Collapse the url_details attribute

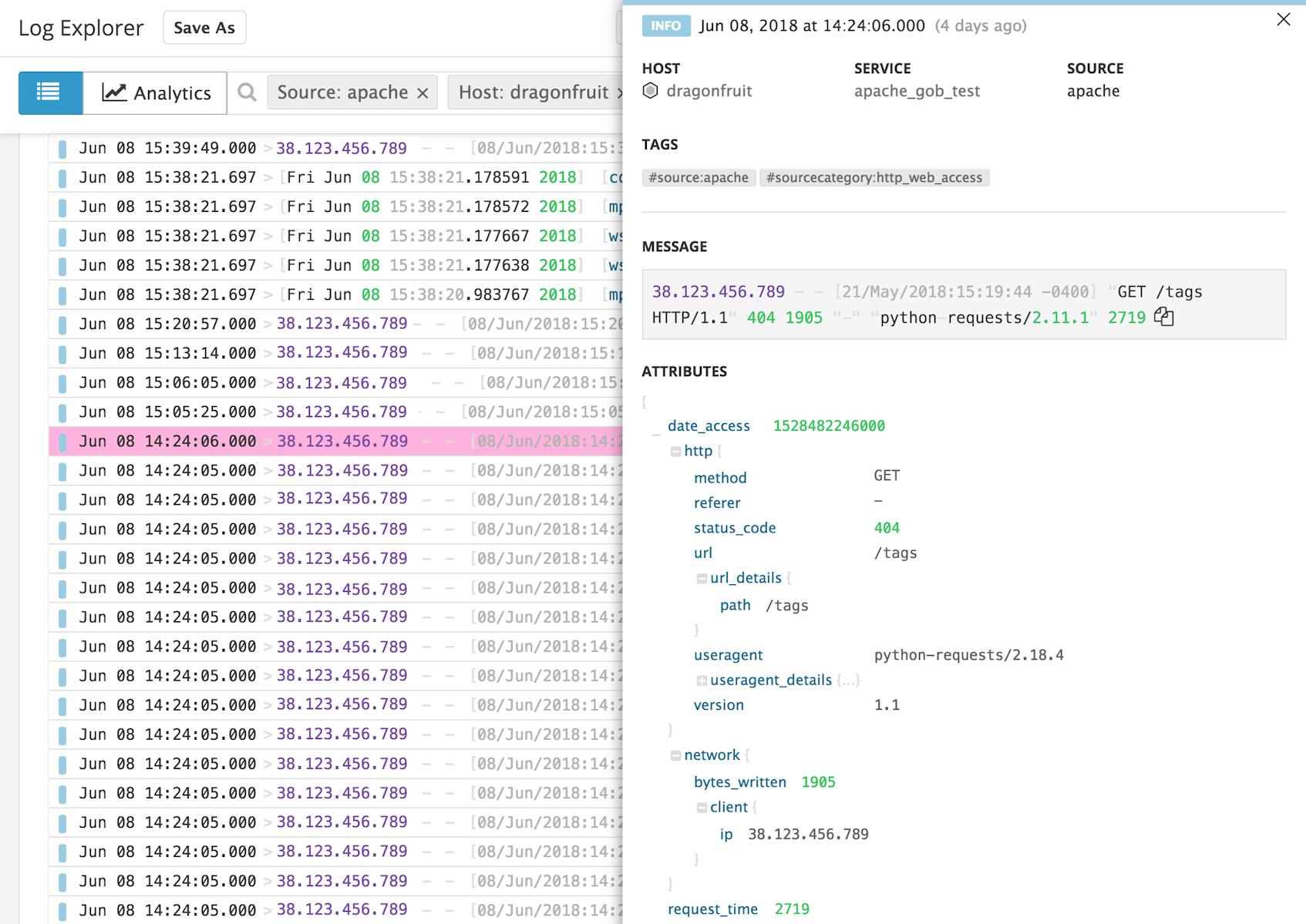pos(701,578)
